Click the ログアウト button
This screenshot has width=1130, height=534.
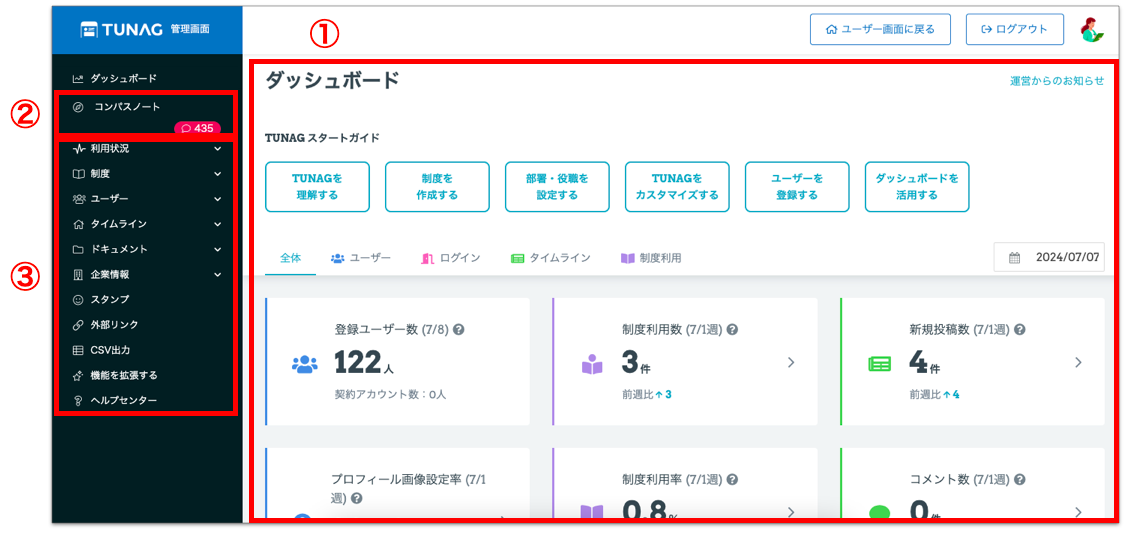[x=1015, y=30]
